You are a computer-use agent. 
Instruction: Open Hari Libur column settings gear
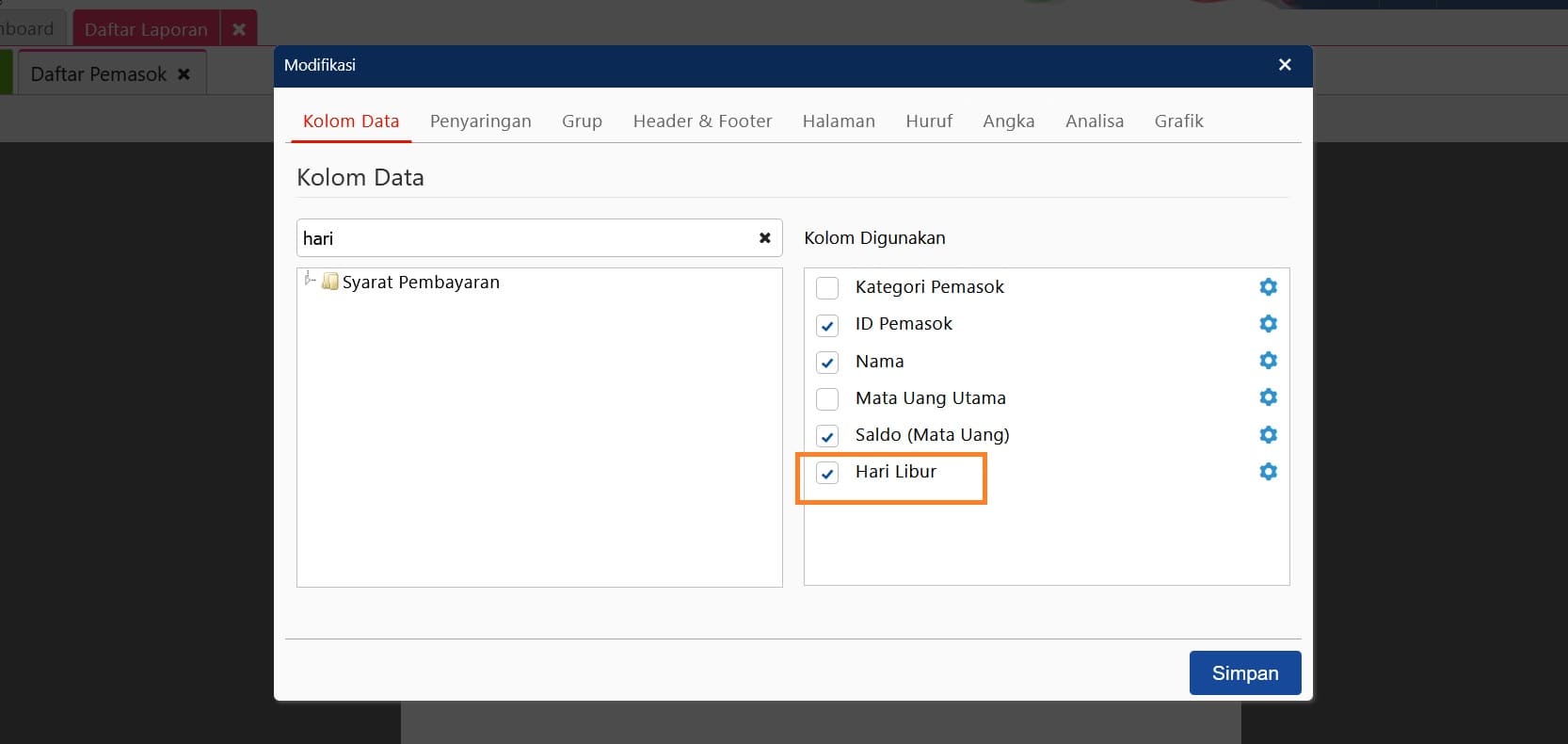[x=1268, y=472]
